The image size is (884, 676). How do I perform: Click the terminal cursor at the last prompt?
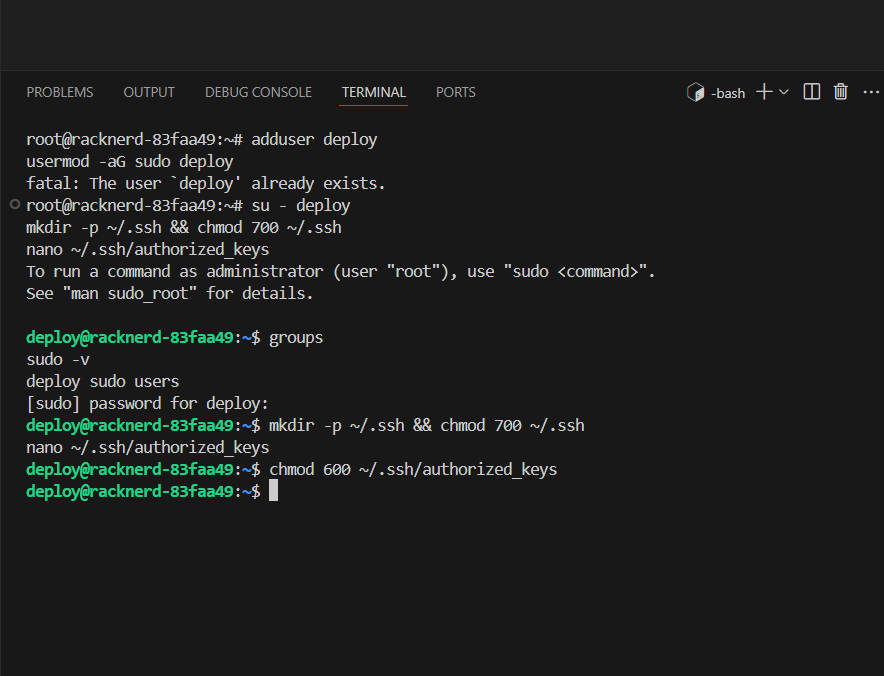(273, 491)
